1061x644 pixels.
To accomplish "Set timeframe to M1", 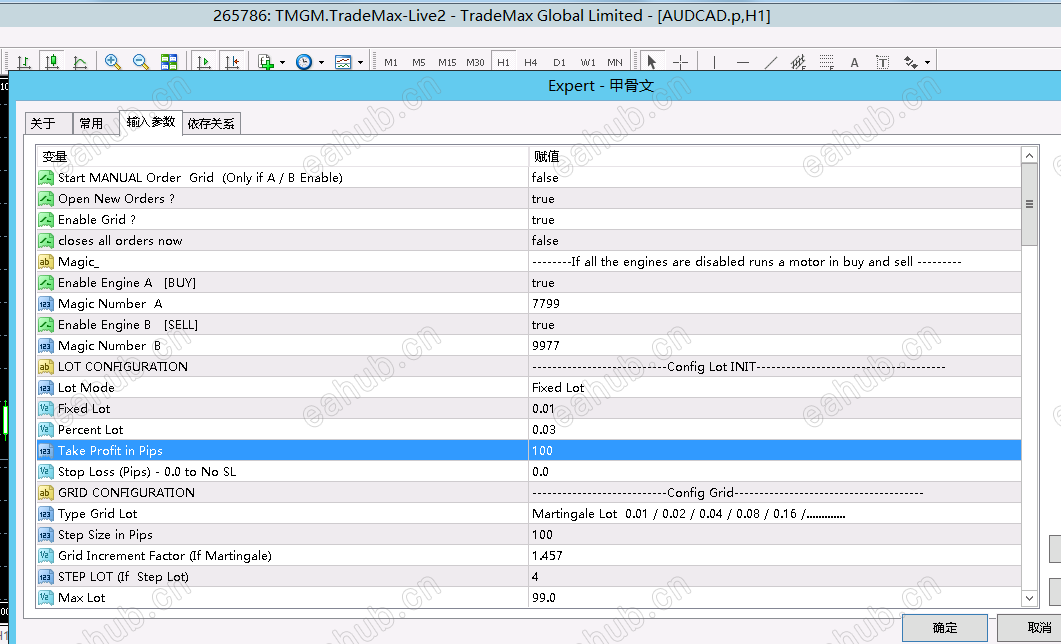I will click(x=391, y=62).
